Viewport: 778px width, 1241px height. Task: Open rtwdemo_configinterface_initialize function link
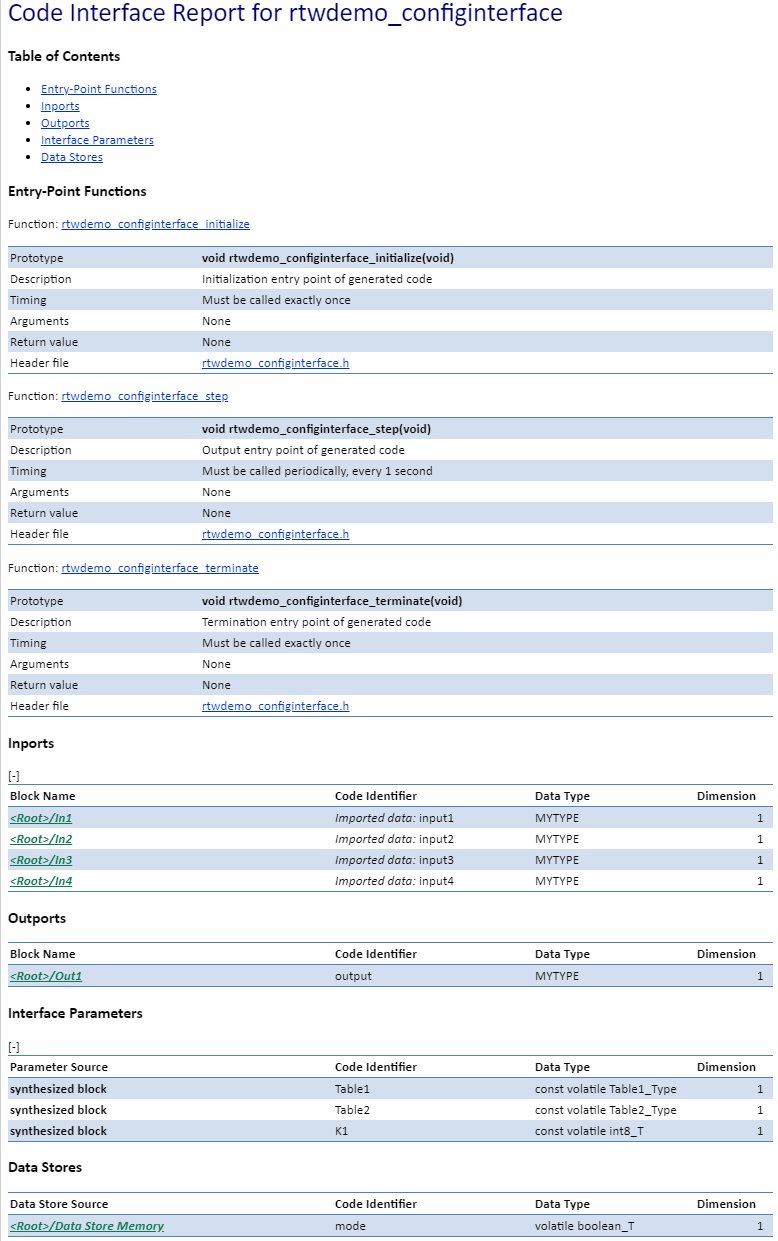[x=156, y=224]
